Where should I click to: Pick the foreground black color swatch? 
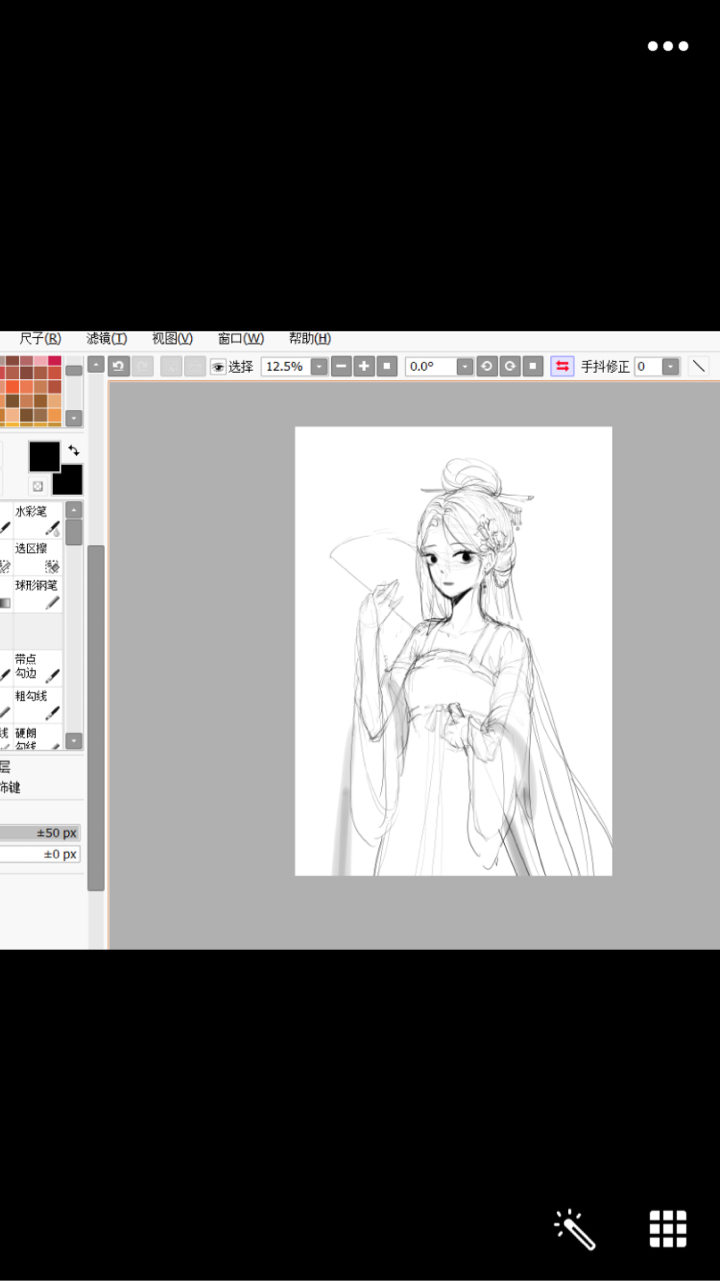44,457
